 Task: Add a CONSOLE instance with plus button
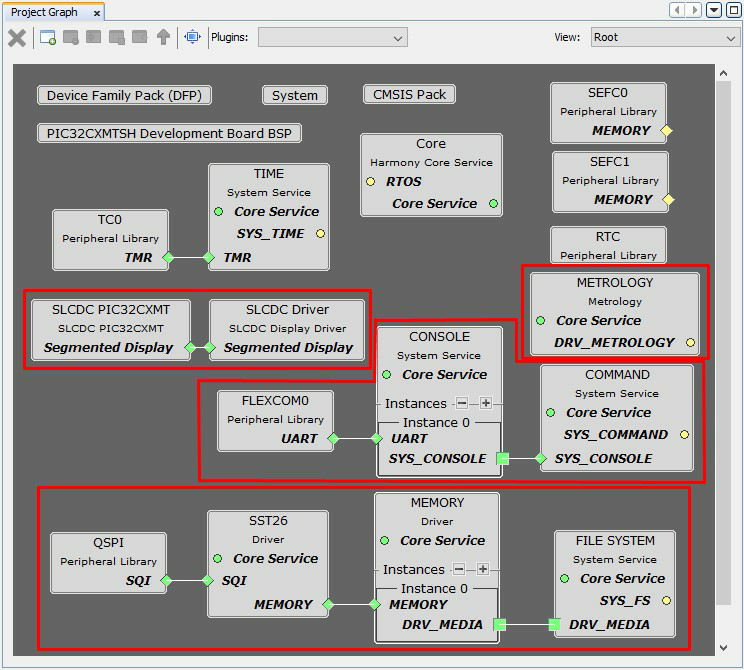pos(485,403)
